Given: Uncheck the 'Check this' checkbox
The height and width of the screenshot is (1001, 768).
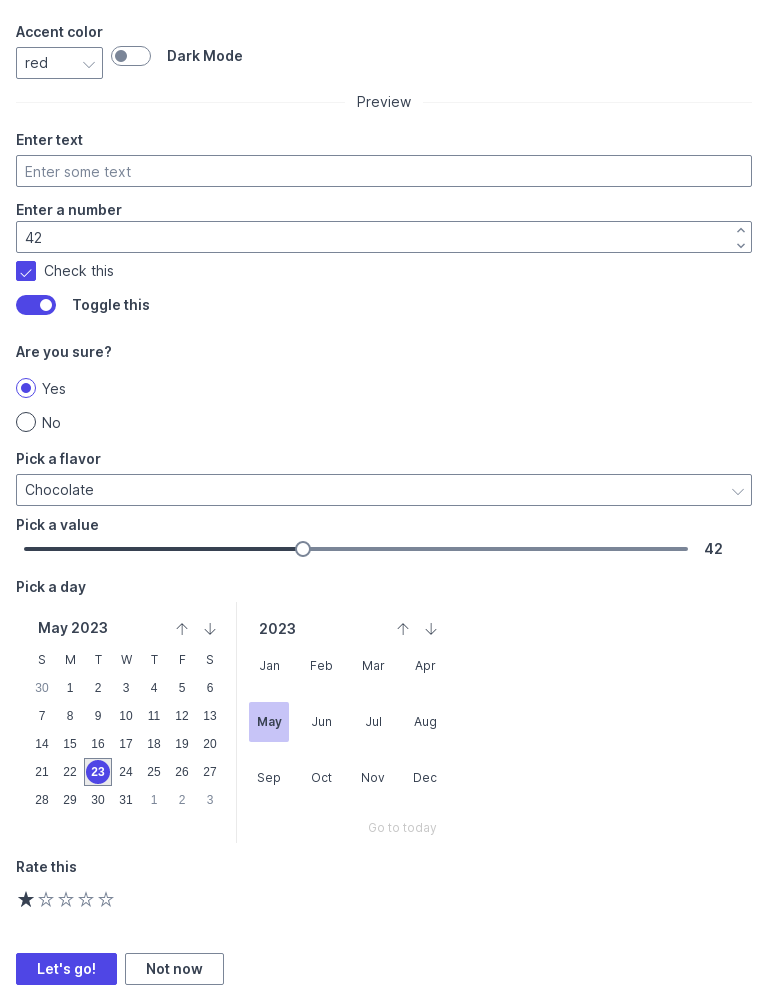Looking at the screenshot, I should 26,271.
